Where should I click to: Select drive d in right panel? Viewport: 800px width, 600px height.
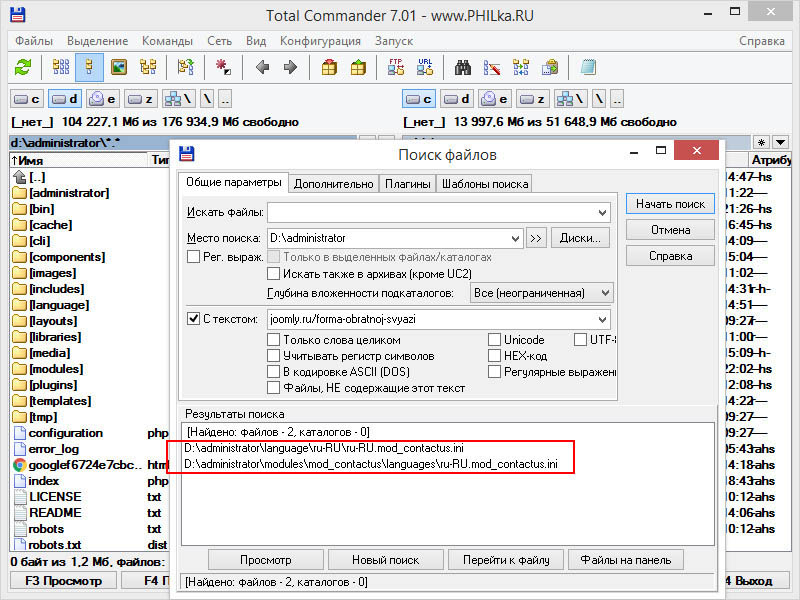coord(457,99)
